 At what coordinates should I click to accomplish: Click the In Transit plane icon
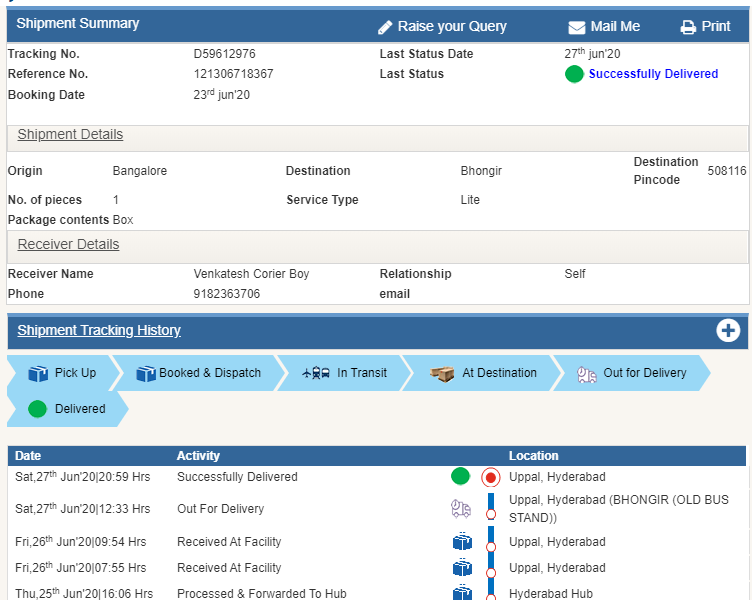316,373
